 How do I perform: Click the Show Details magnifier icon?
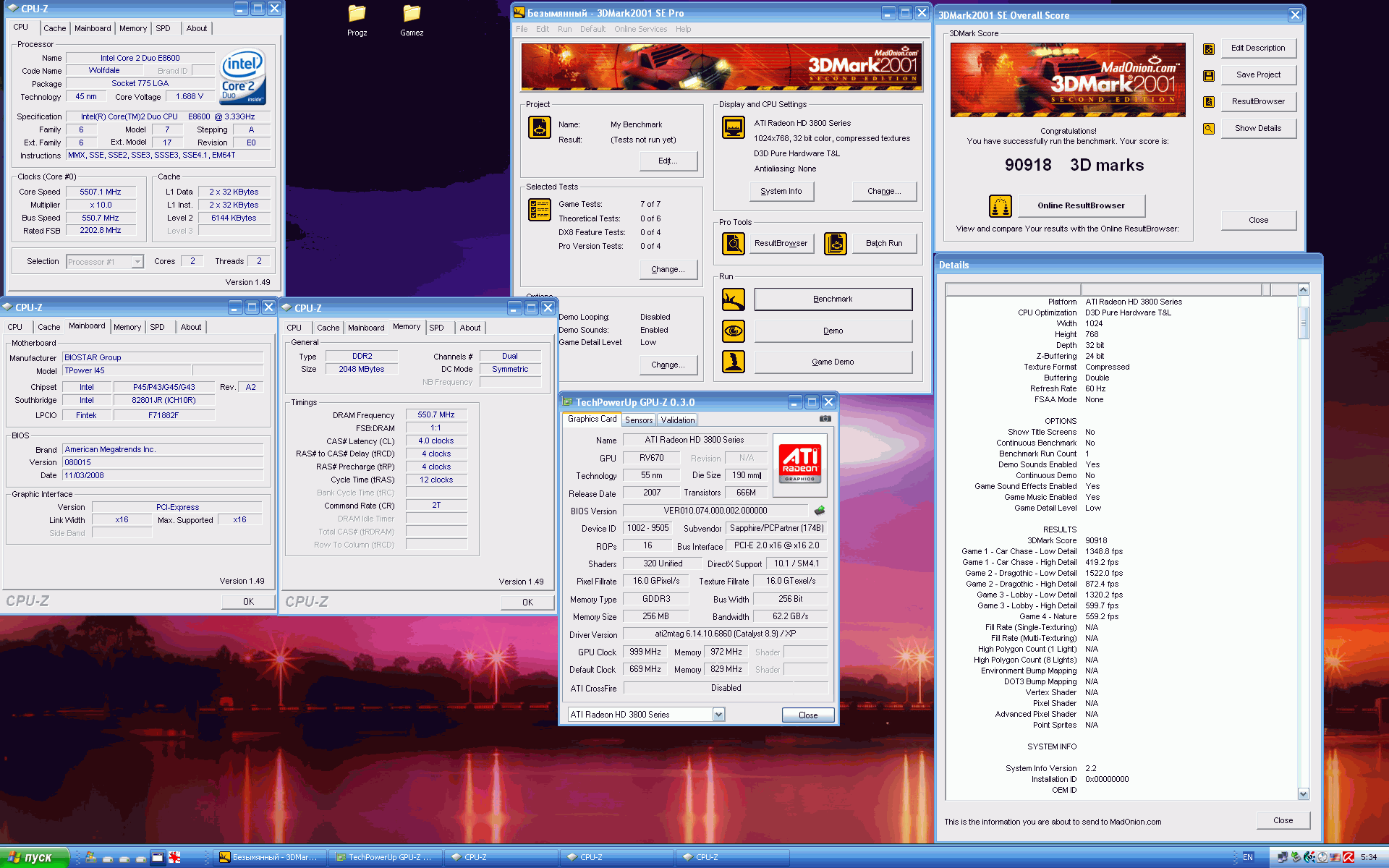pos(1209,129)
